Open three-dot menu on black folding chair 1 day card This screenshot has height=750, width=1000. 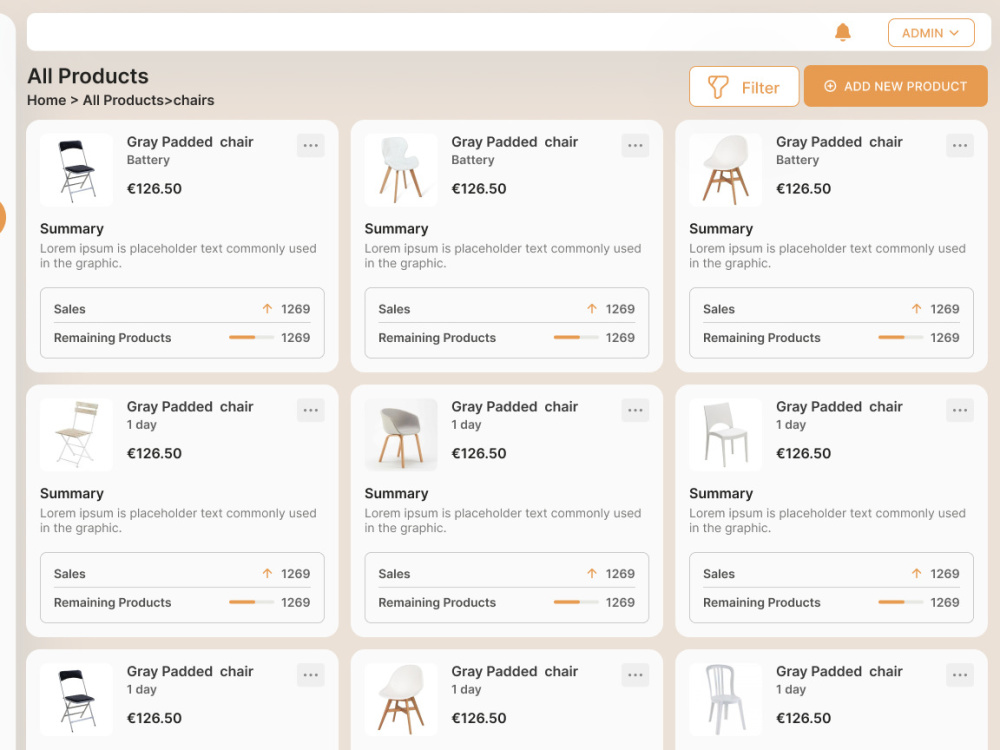[311, 675]
